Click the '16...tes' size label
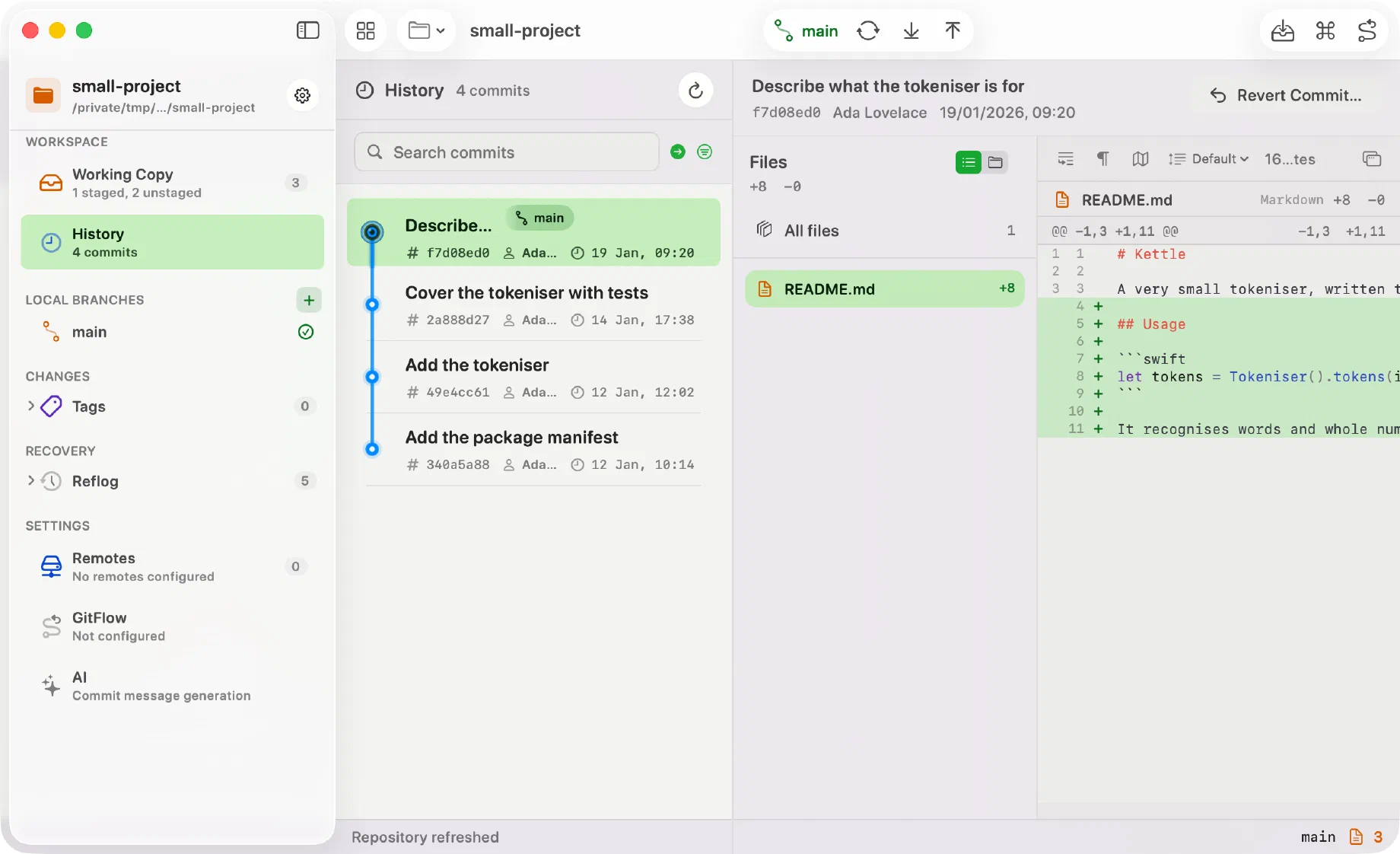1400x854 pixels. (1290, 159)
